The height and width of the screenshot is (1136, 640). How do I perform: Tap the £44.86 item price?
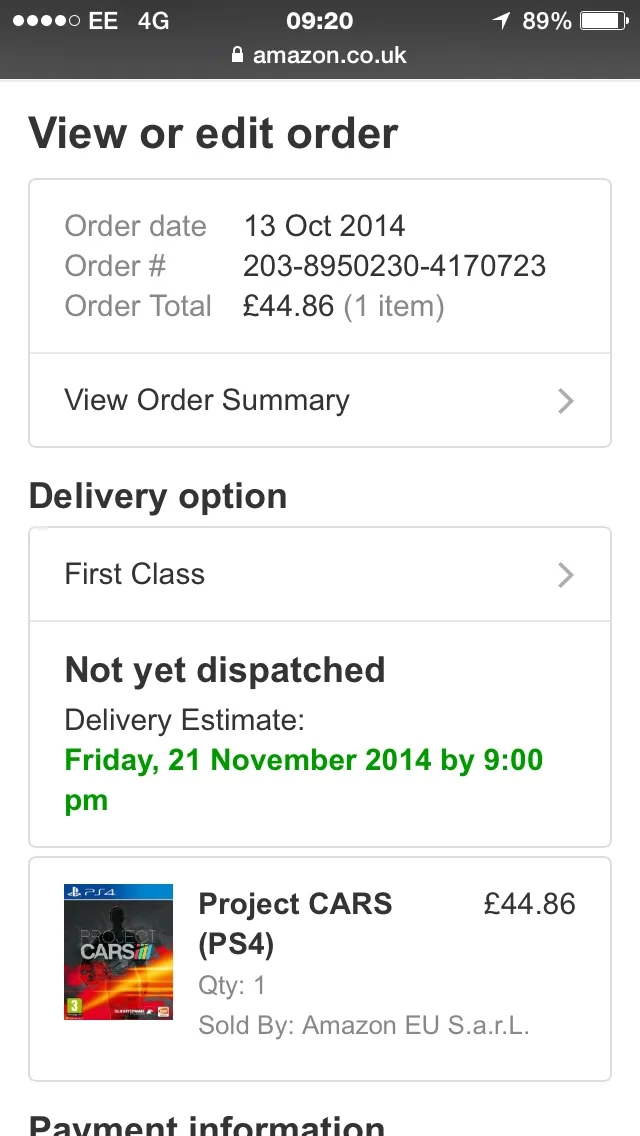(530, 904)
